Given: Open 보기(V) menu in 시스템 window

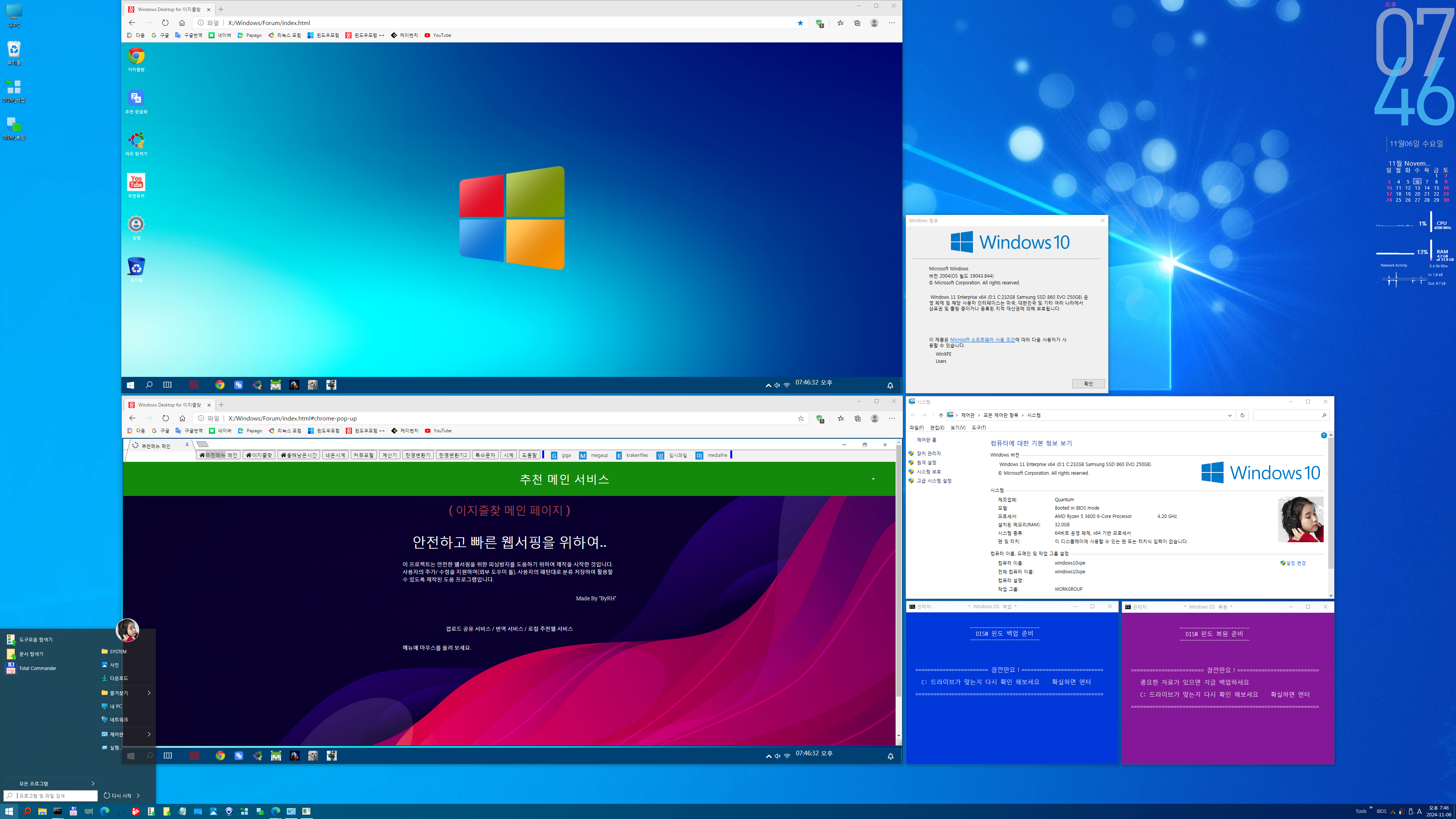Looking at the screenshot, I should coord(958,428).
